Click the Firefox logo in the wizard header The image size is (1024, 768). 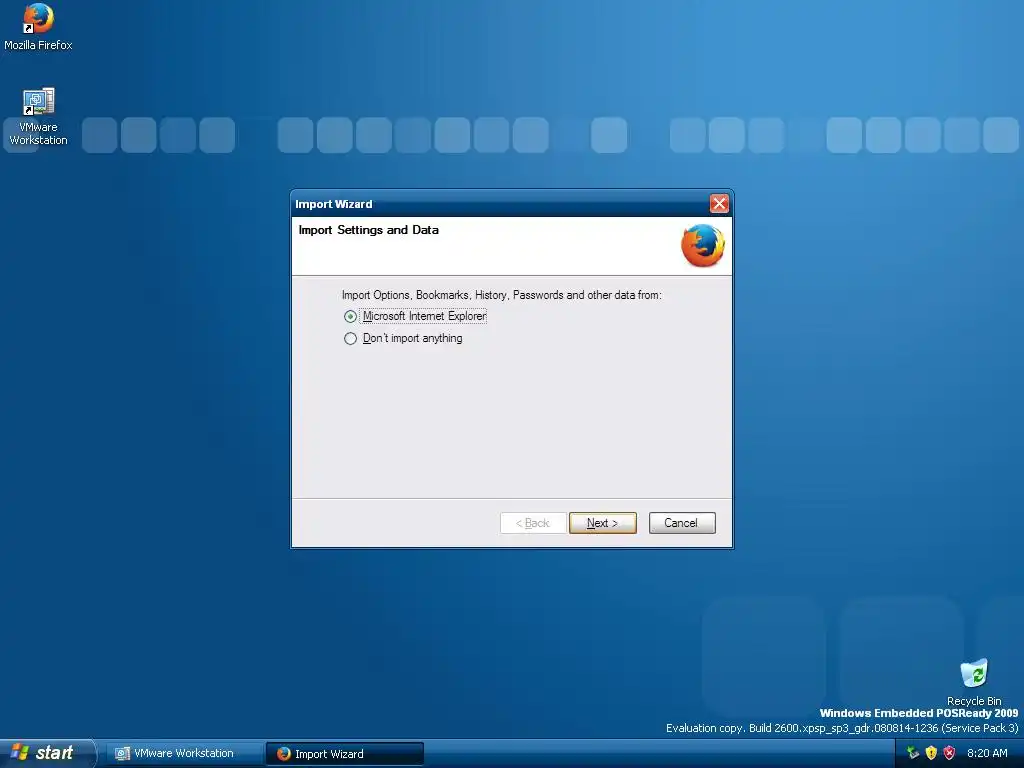703,246
